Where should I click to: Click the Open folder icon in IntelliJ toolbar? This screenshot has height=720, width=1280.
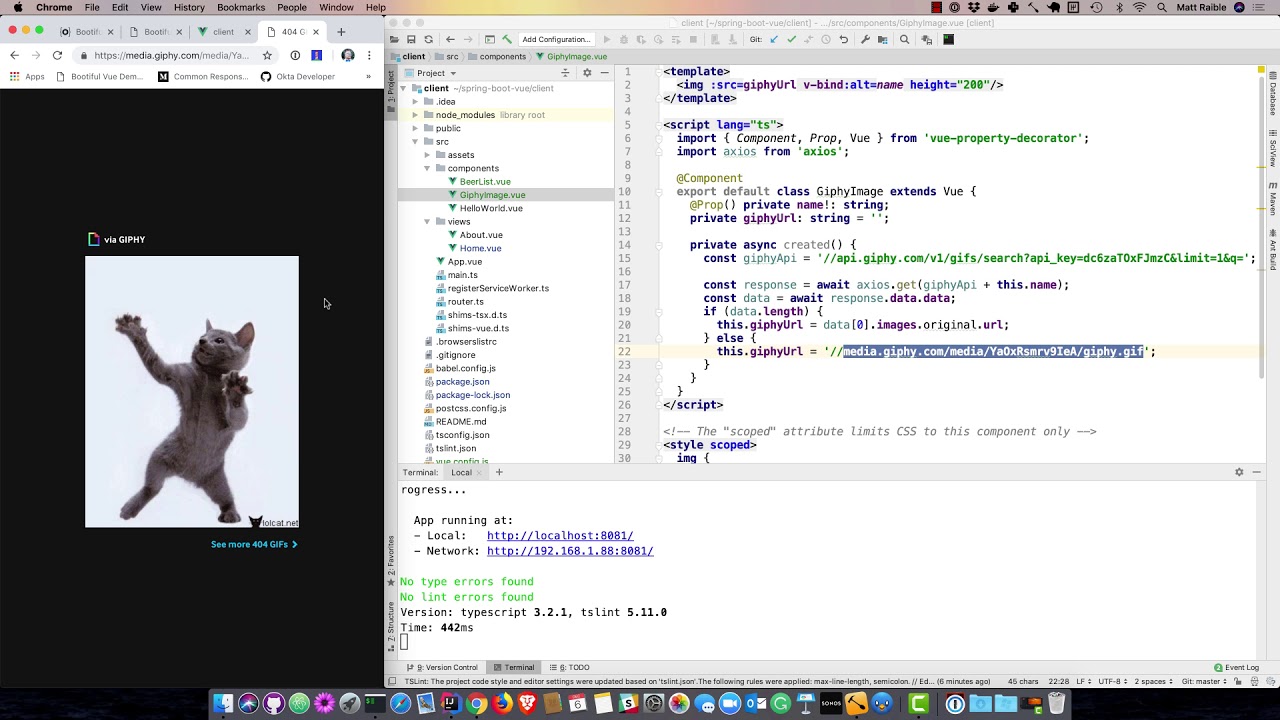pyautogui.click(x=395, y=40)
